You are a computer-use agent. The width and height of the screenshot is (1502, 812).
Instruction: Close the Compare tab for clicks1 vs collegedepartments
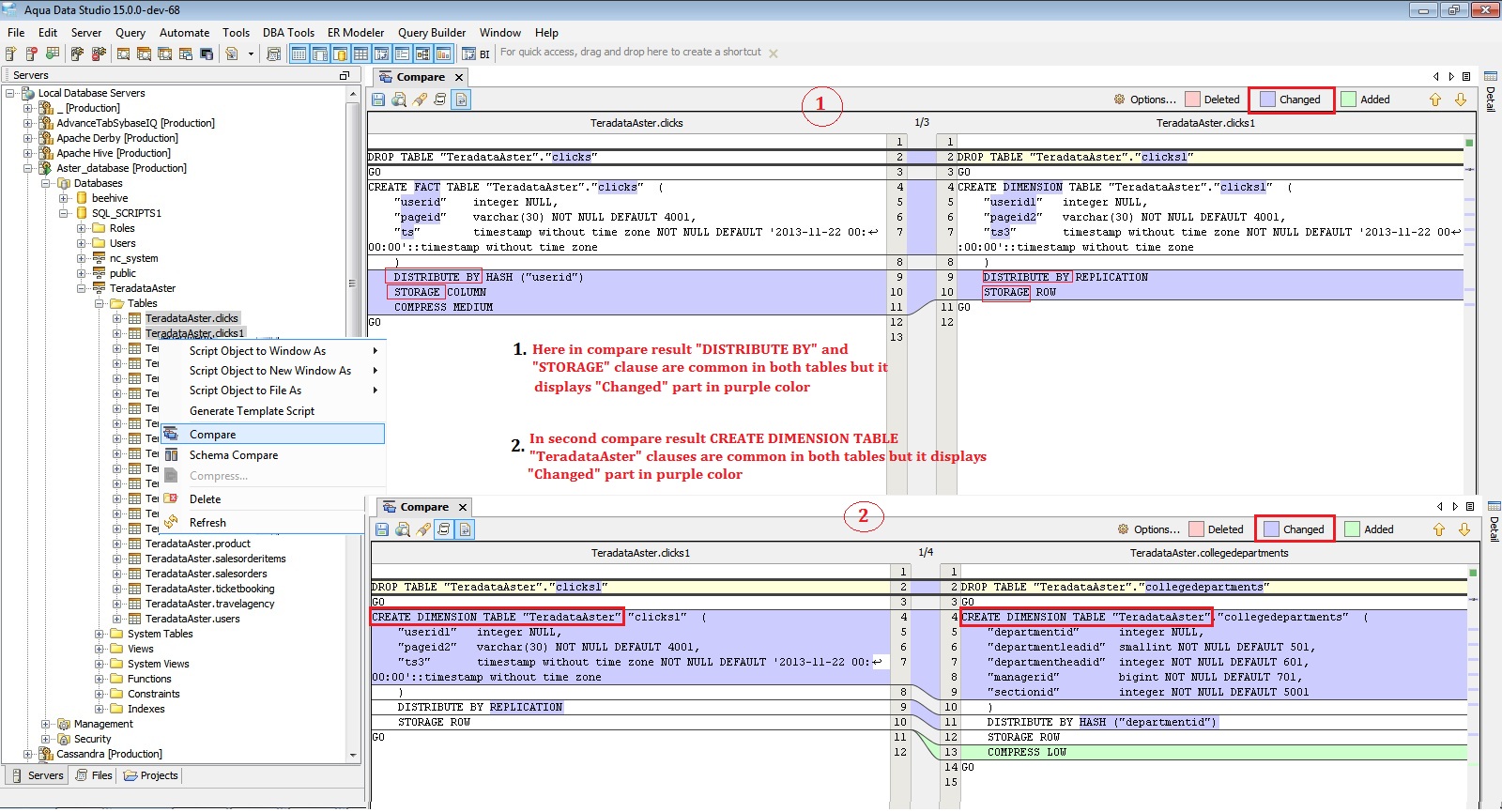[x=463, y=508]
